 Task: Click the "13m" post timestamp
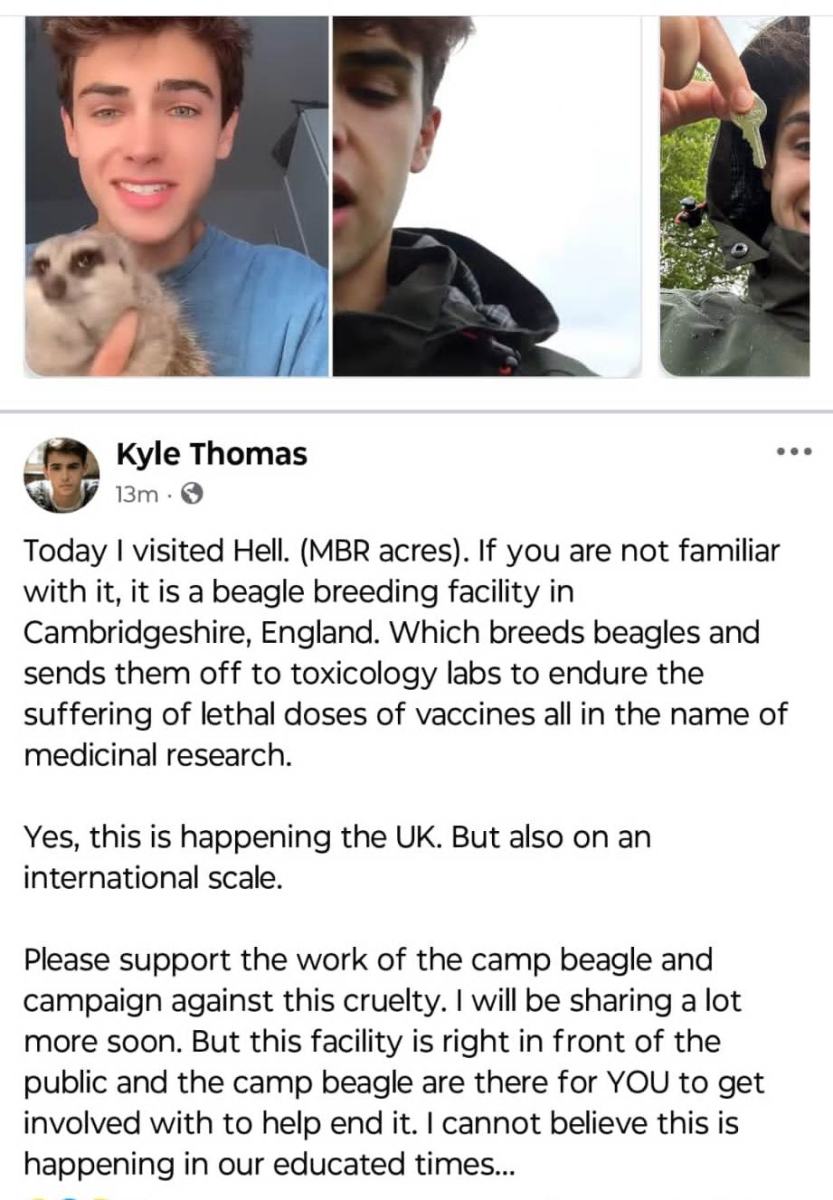click(x=135, y=494)
